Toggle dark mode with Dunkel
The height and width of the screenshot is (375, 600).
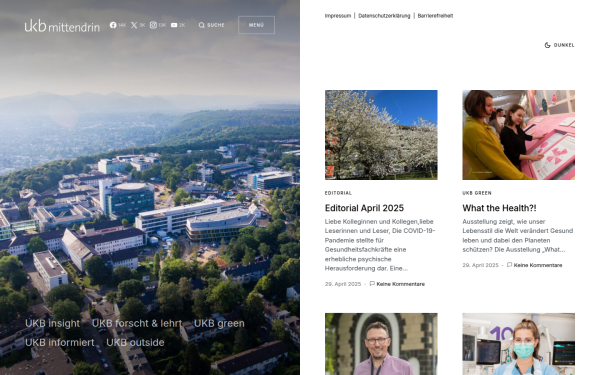pyautogui.click(x=559, y=45)
